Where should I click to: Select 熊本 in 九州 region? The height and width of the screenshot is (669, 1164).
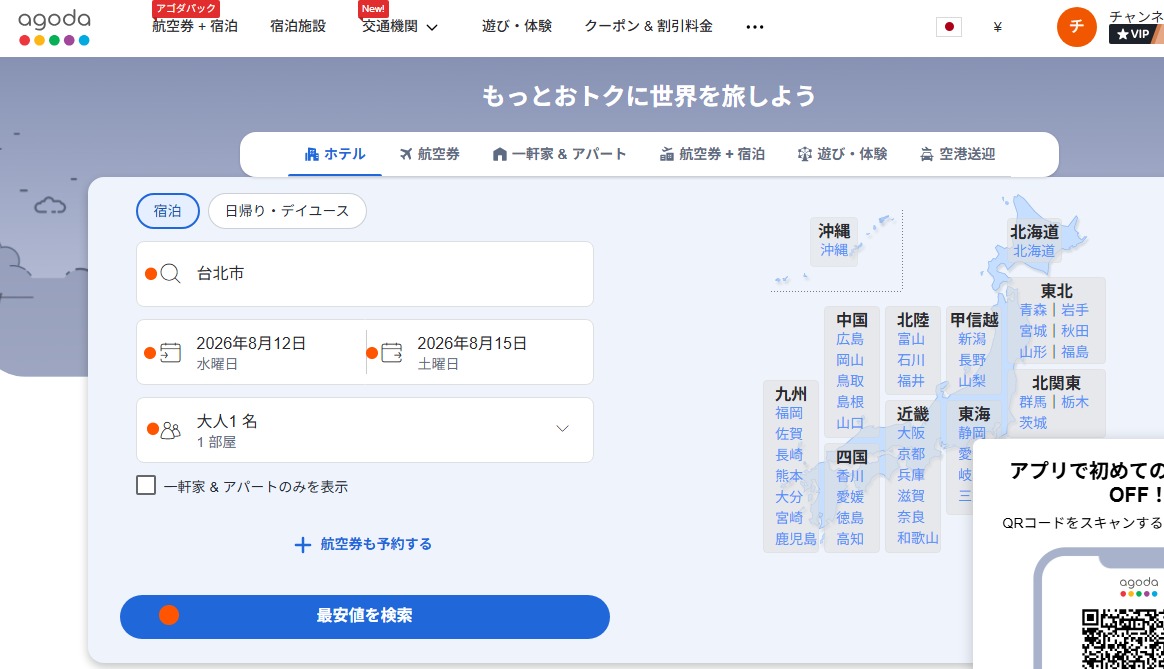pyautogui.click(x=789, y=475)
